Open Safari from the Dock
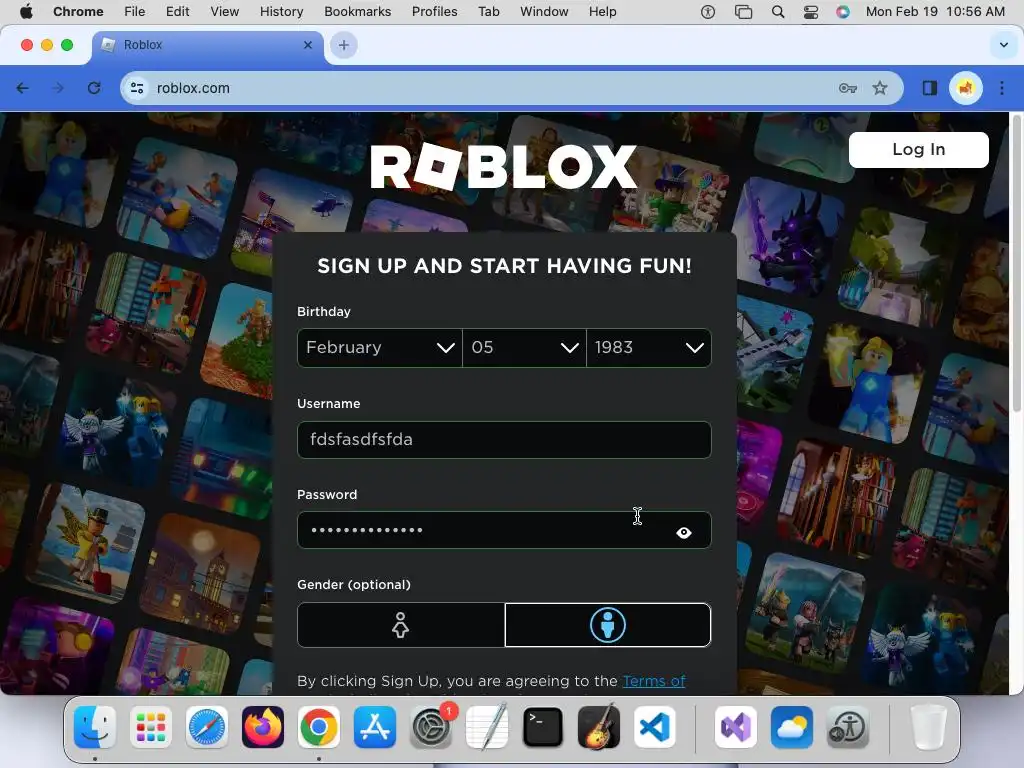Viewport: 1024px width, 768px height. tap(207, 727)
